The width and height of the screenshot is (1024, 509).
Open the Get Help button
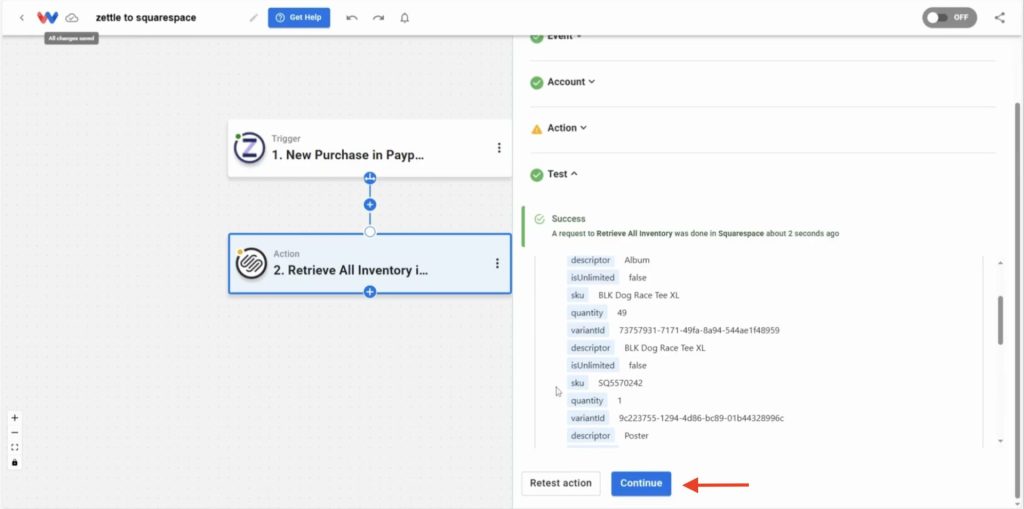point(299,18)
